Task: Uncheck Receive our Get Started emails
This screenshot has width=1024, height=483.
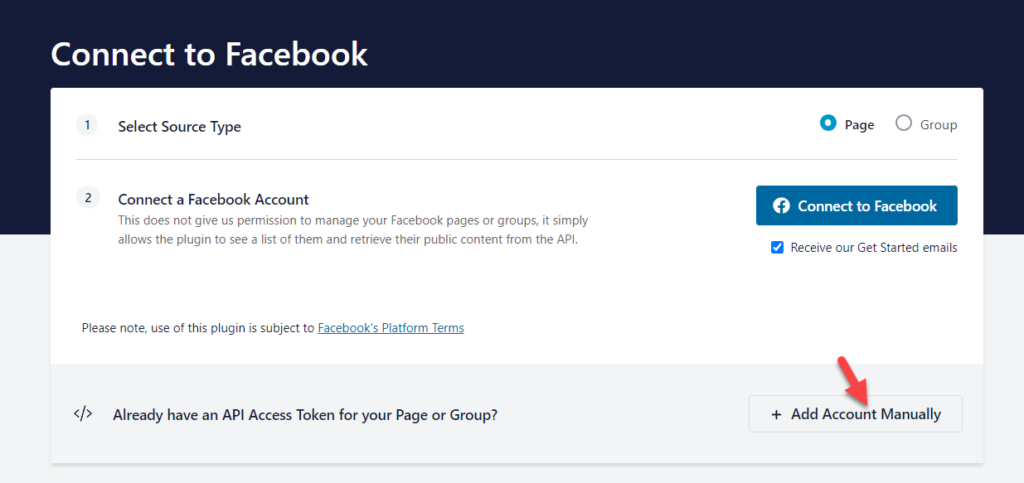Action: click(777, 248)
